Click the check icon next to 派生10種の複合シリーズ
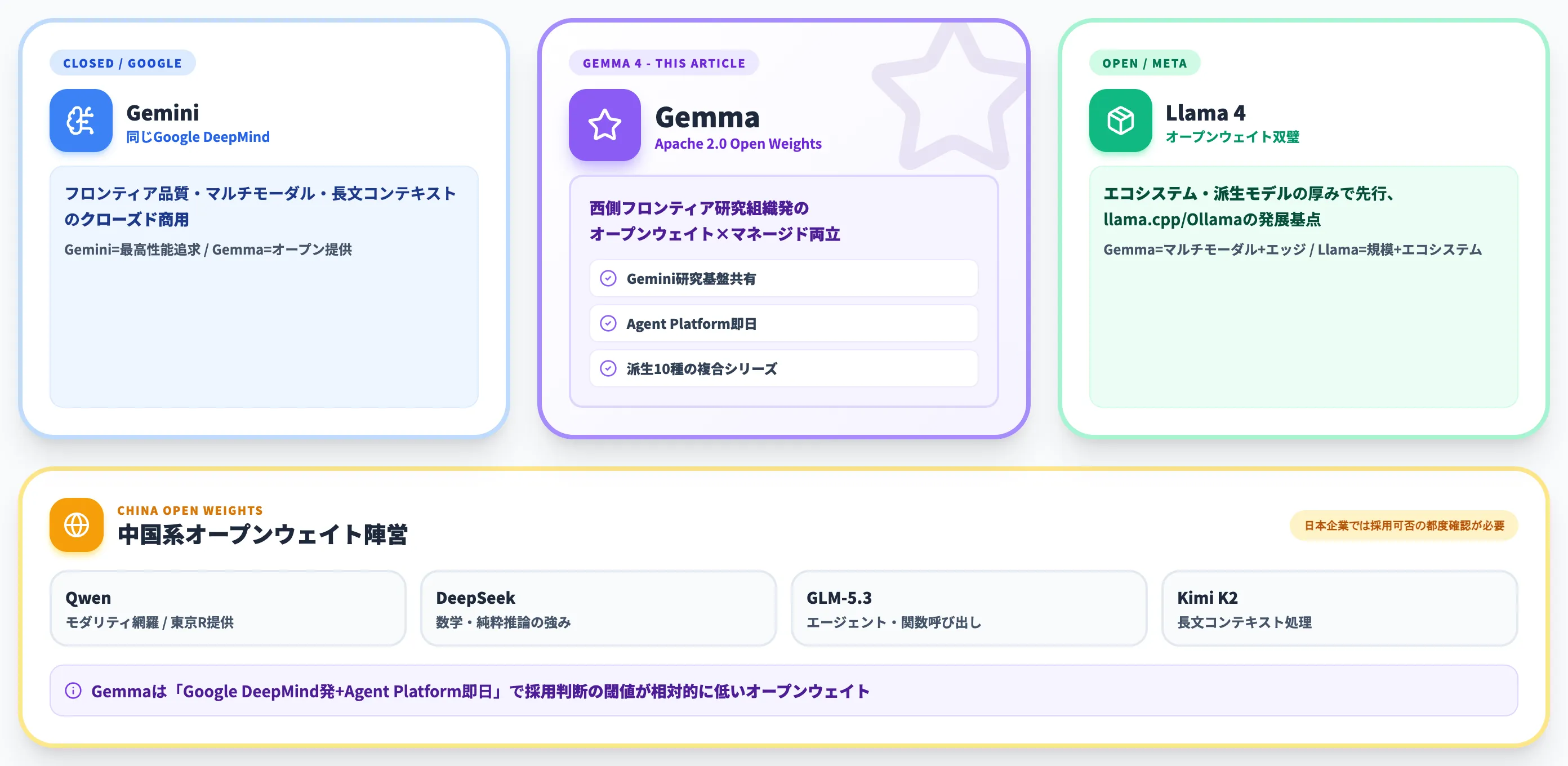The width and height of the screenshot is (1568, 766). click(x=608, y=368)
